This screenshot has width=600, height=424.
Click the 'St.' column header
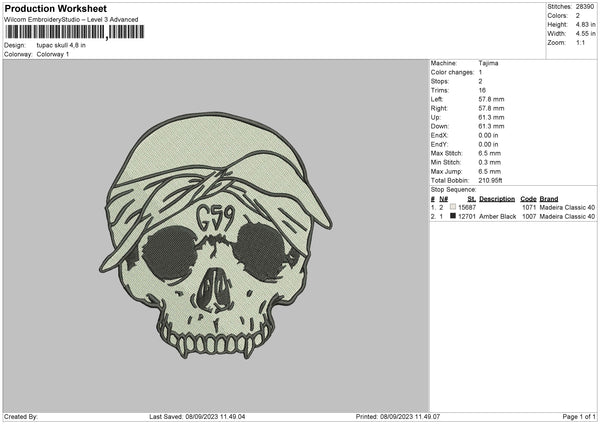pos(471,199)
